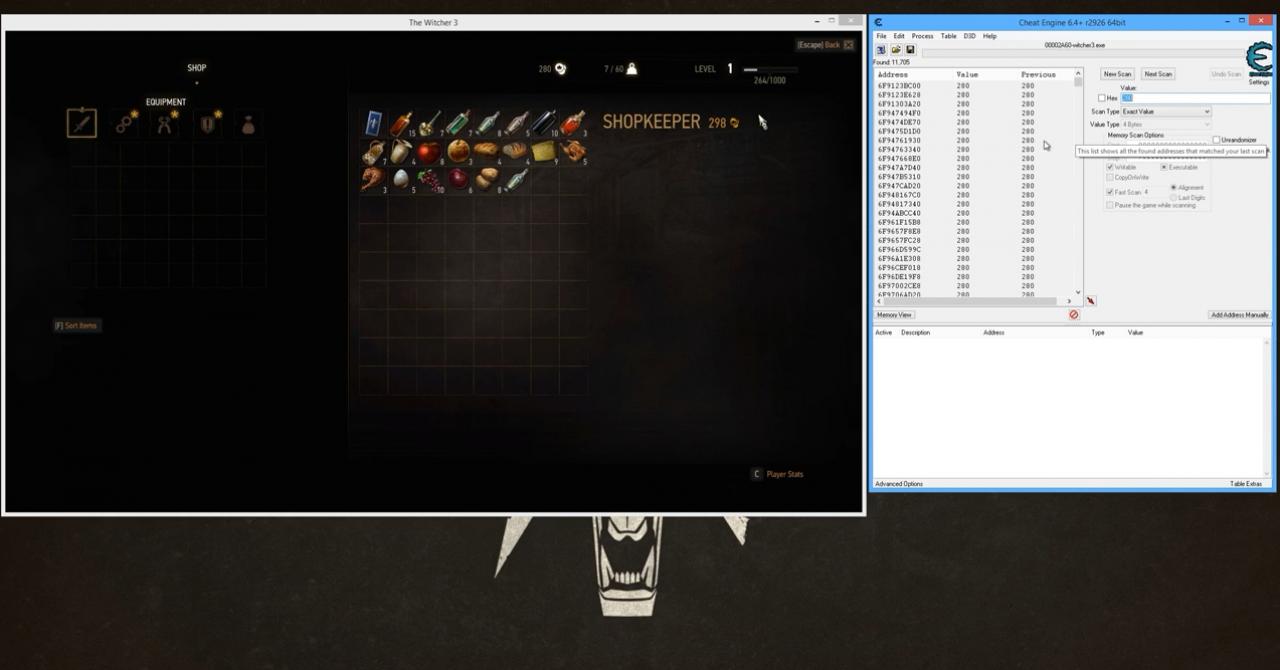
Task: Select the Alignment radio button
Action: tap(1173, 188)
